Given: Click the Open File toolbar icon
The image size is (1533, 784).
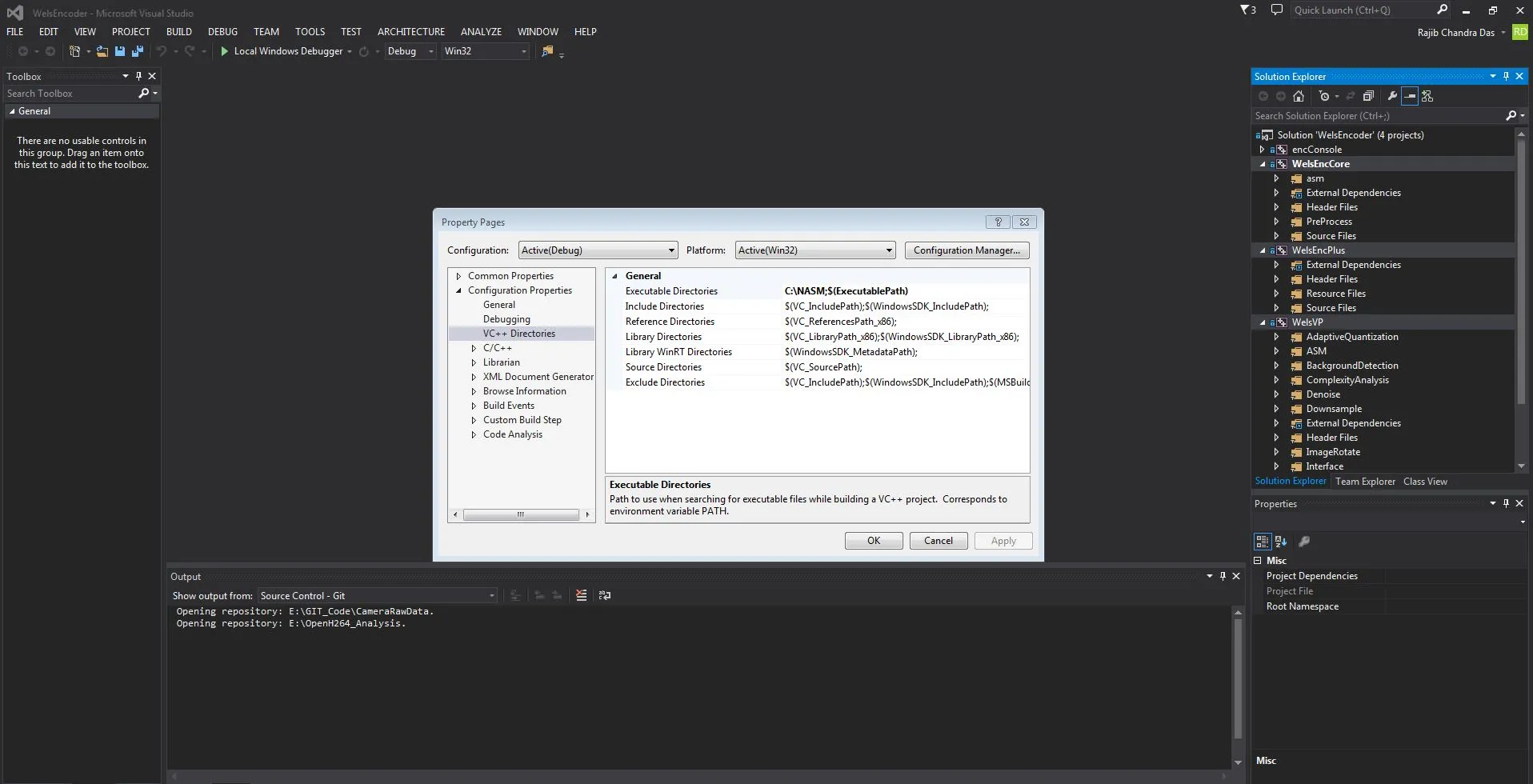Looking at the screenshot, I should [x=102, y=51].
